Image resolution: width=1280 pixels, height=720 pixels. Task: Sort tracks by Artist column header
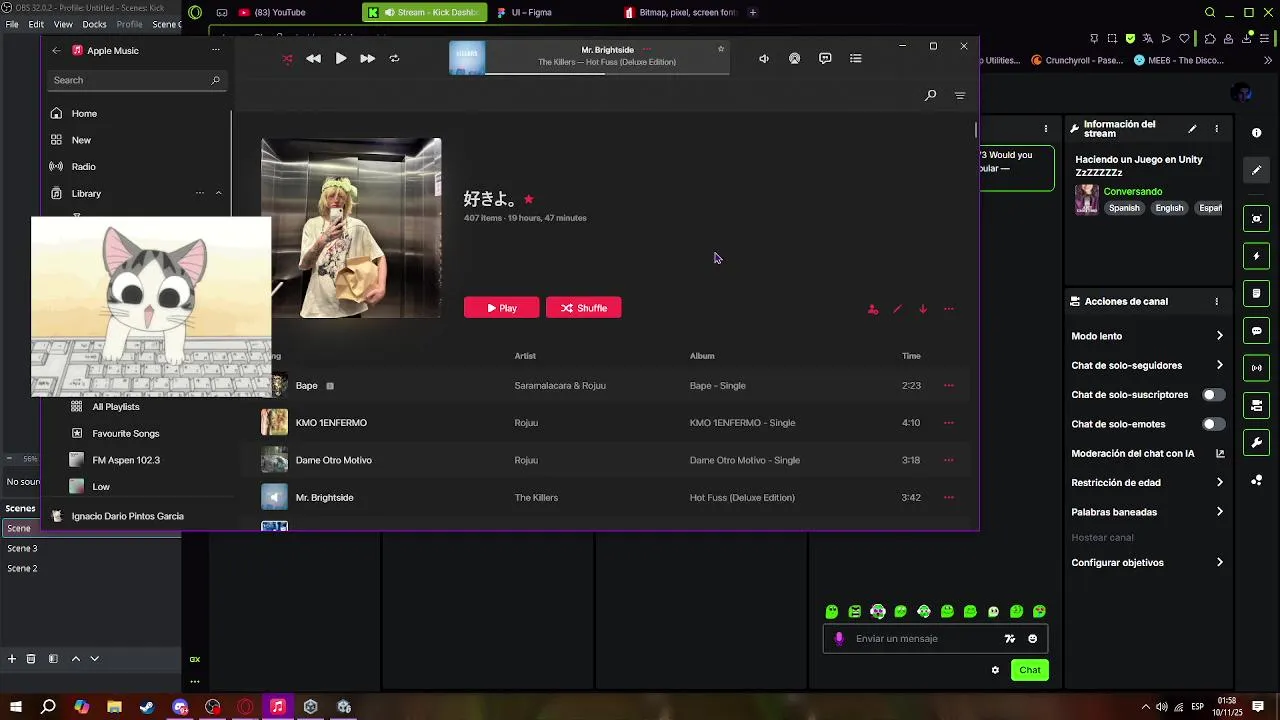point(525,356)
